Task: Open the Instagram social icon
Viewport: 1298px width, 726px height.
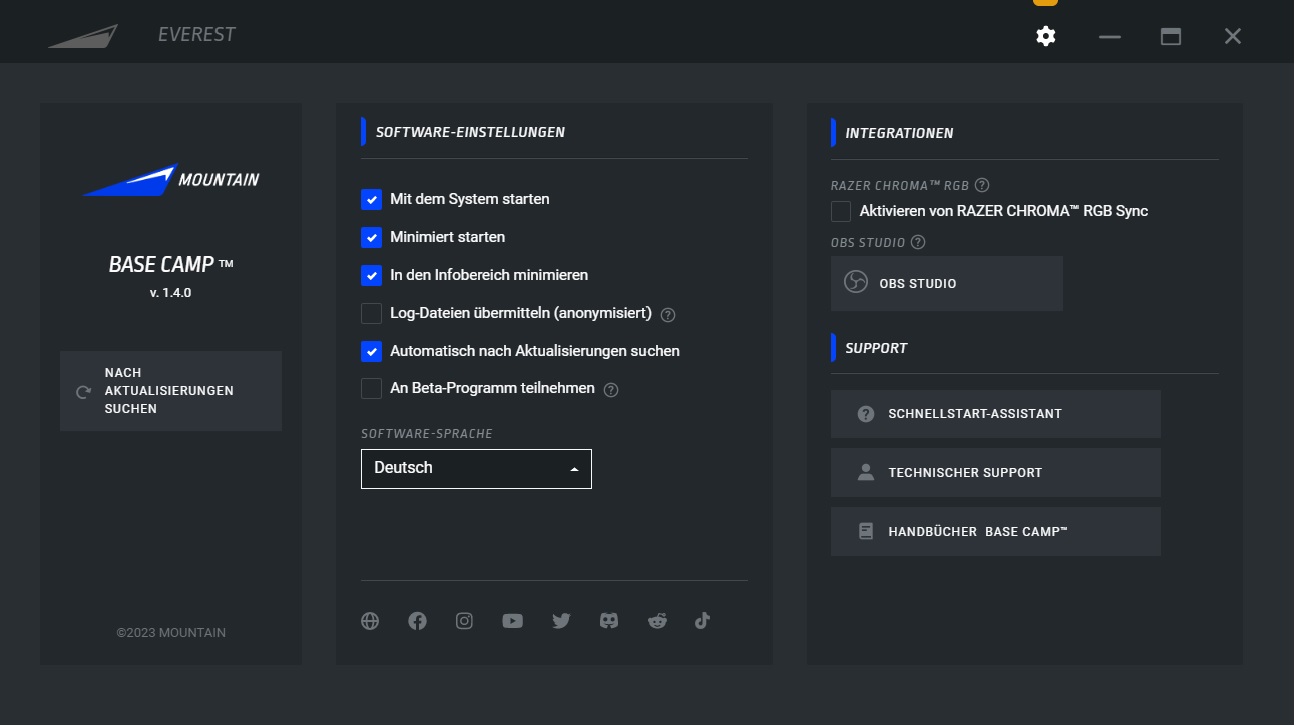Action: point(464,621)
